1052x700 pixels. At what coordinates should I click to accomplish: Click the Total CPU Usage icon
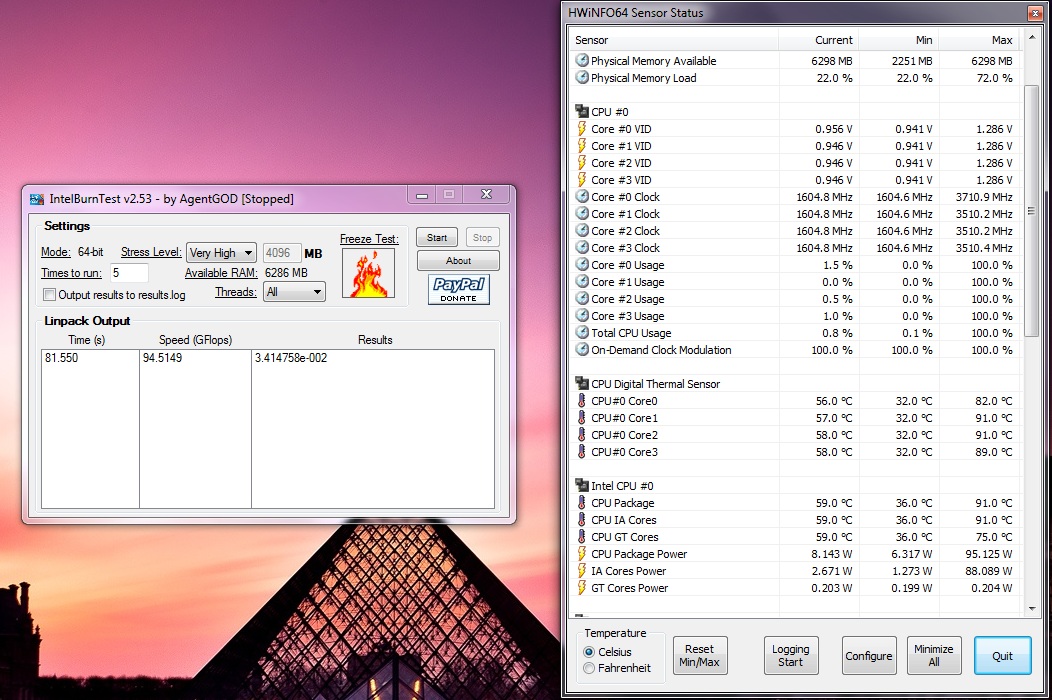click(582, 332)
